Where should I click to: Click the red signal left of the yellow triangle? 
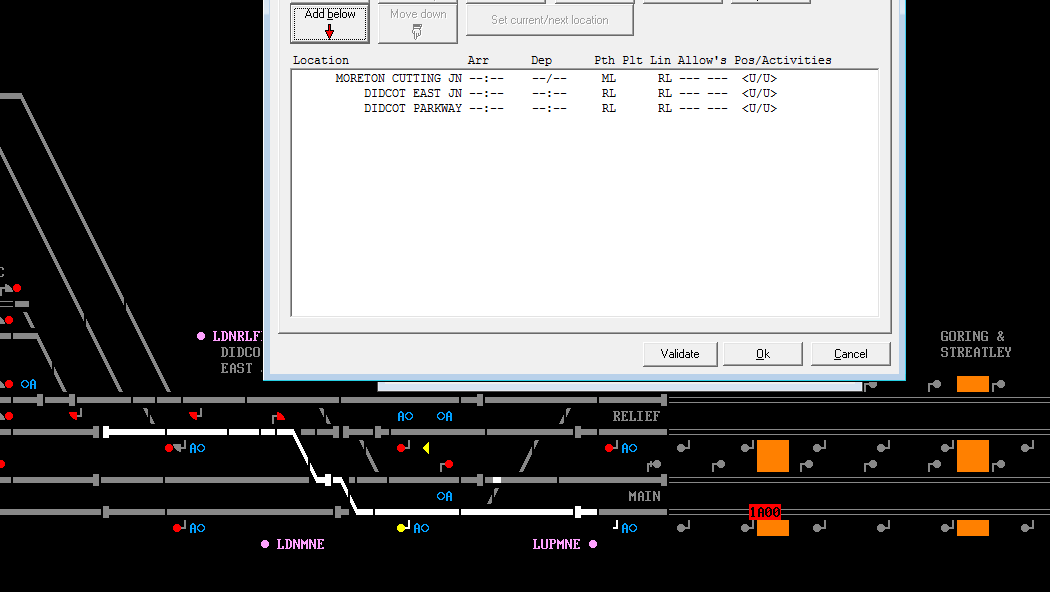pyautogui.click(x=400, y=447)
